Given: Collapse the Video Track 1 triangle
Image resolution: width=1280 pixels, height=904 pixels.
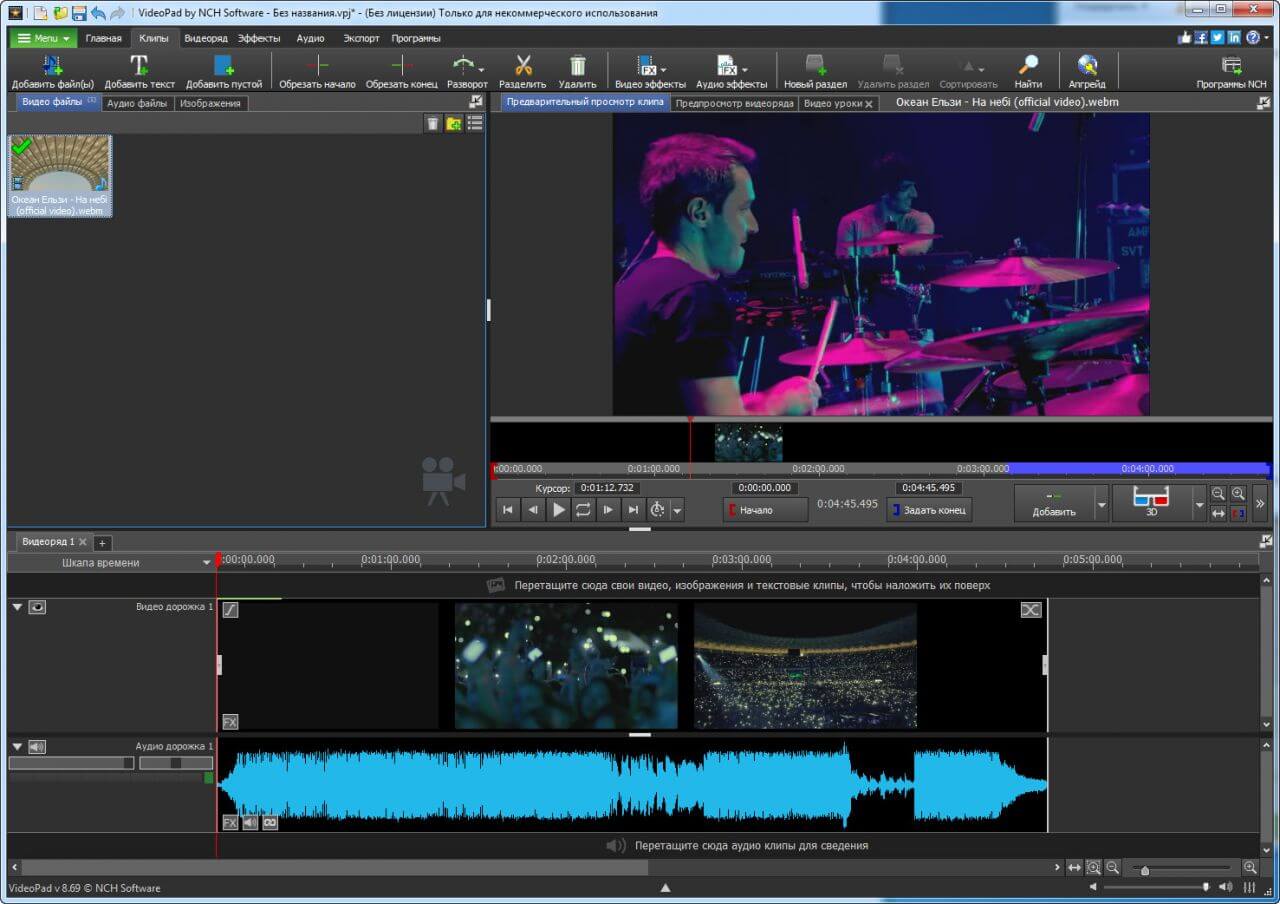Looking at the screenshot, I should (x=16, y=607).
